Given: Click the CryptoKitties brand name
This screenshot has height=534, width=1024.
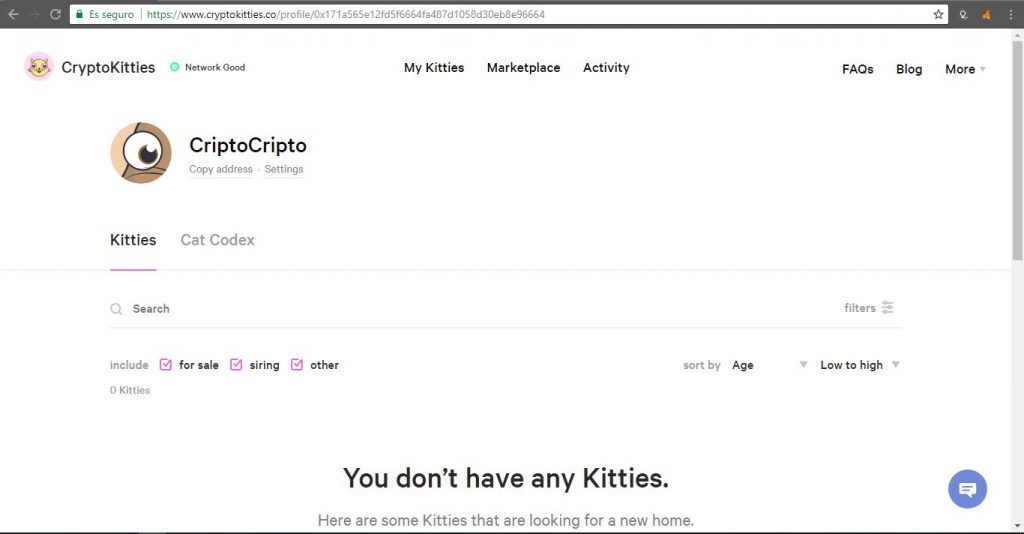Looking at the screenshot, I should point(108,67).
